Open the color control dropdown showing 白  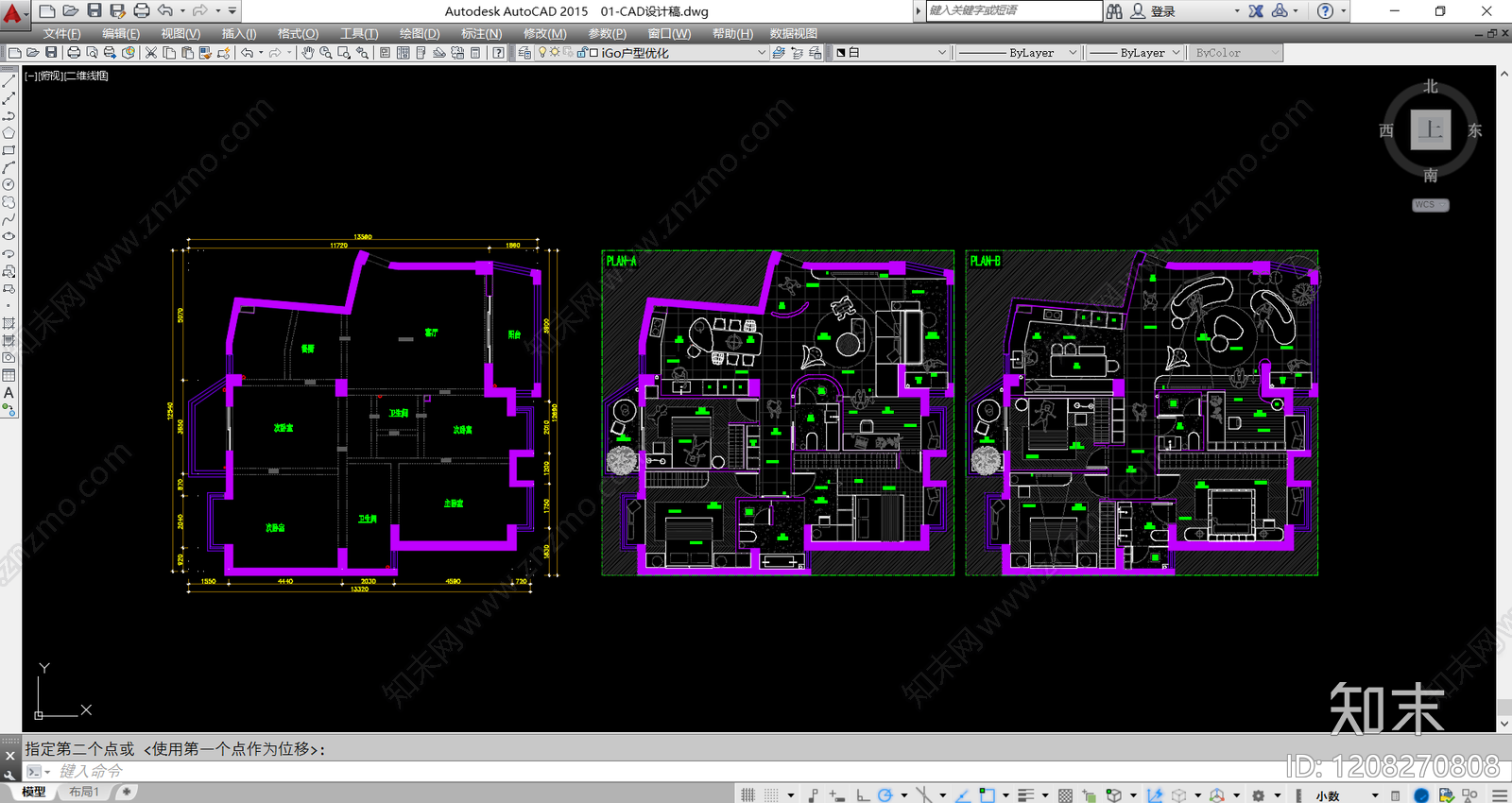tap(890, 53)
